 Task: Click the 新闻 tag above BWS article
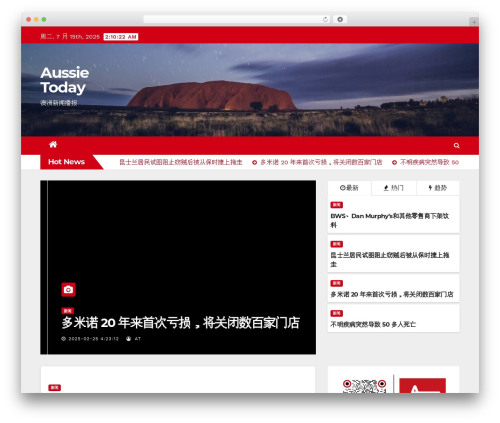pos(337,205)
